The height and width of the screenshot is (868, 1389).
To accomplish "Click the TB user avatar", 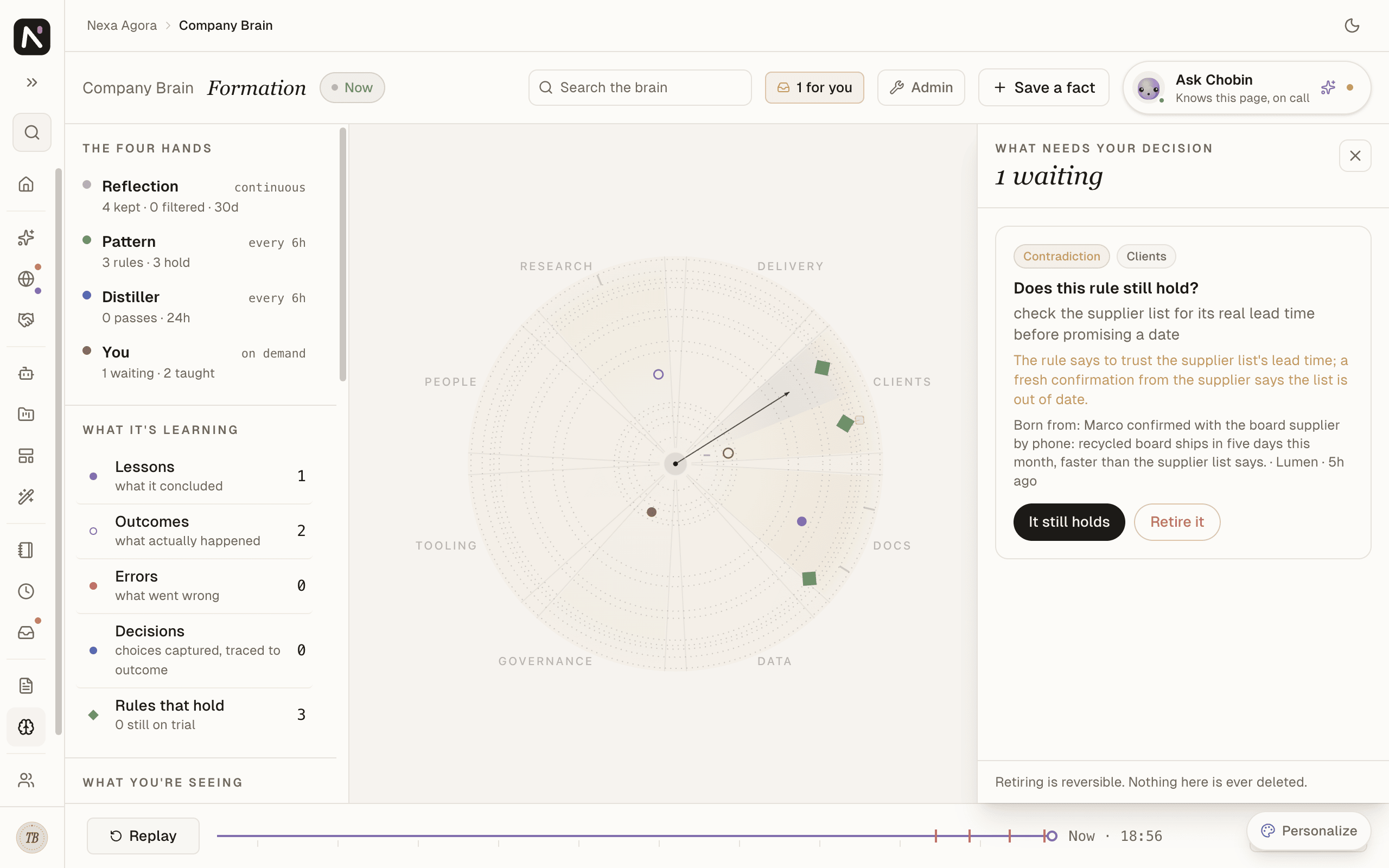I will [x=31, y=838].
